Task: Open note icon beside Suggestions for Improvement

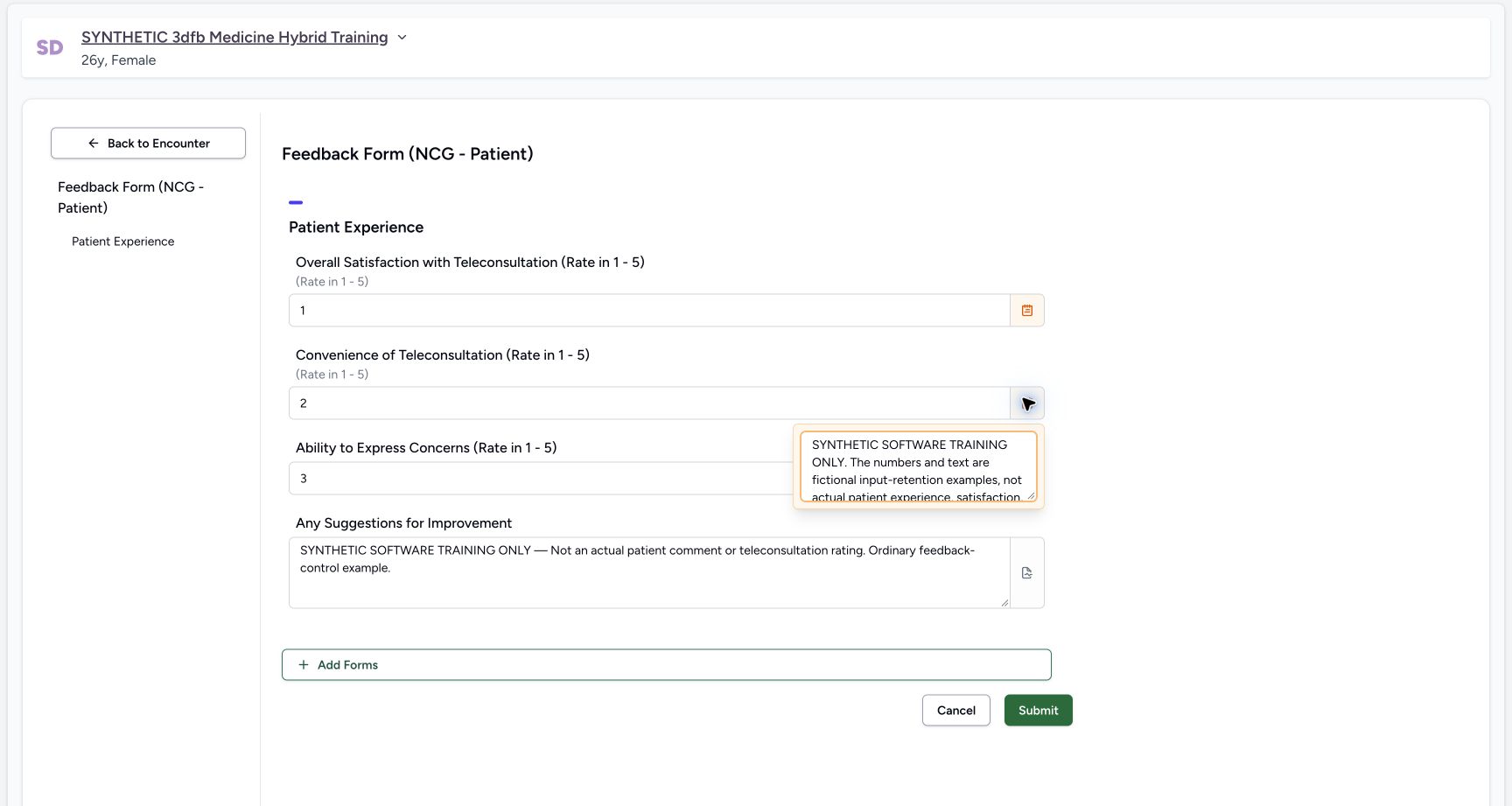Action: pos(1027,573)
